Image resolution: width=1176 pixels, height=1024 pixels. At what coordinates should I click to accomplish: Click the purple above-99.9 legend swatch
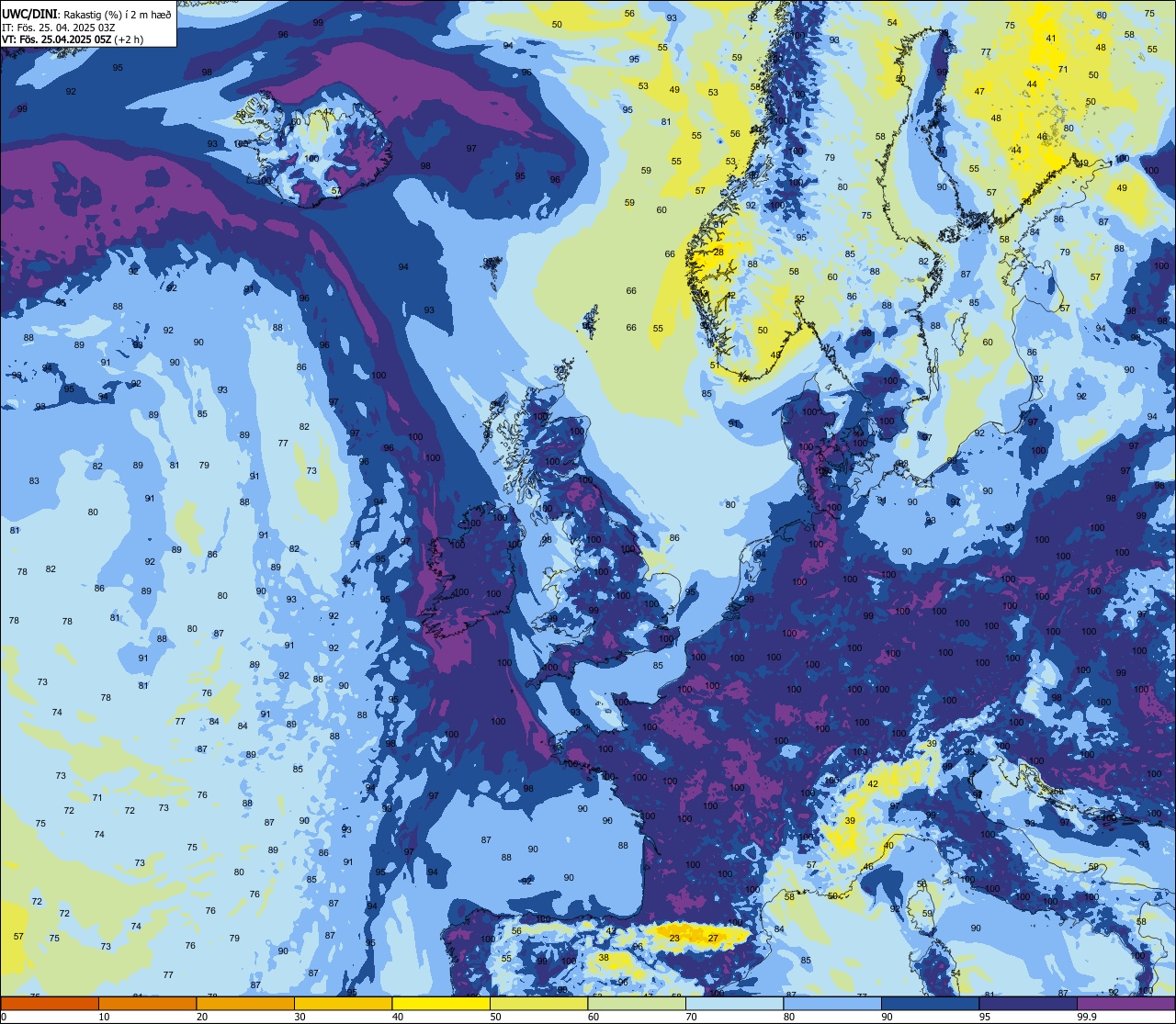pos(1125,1003)
